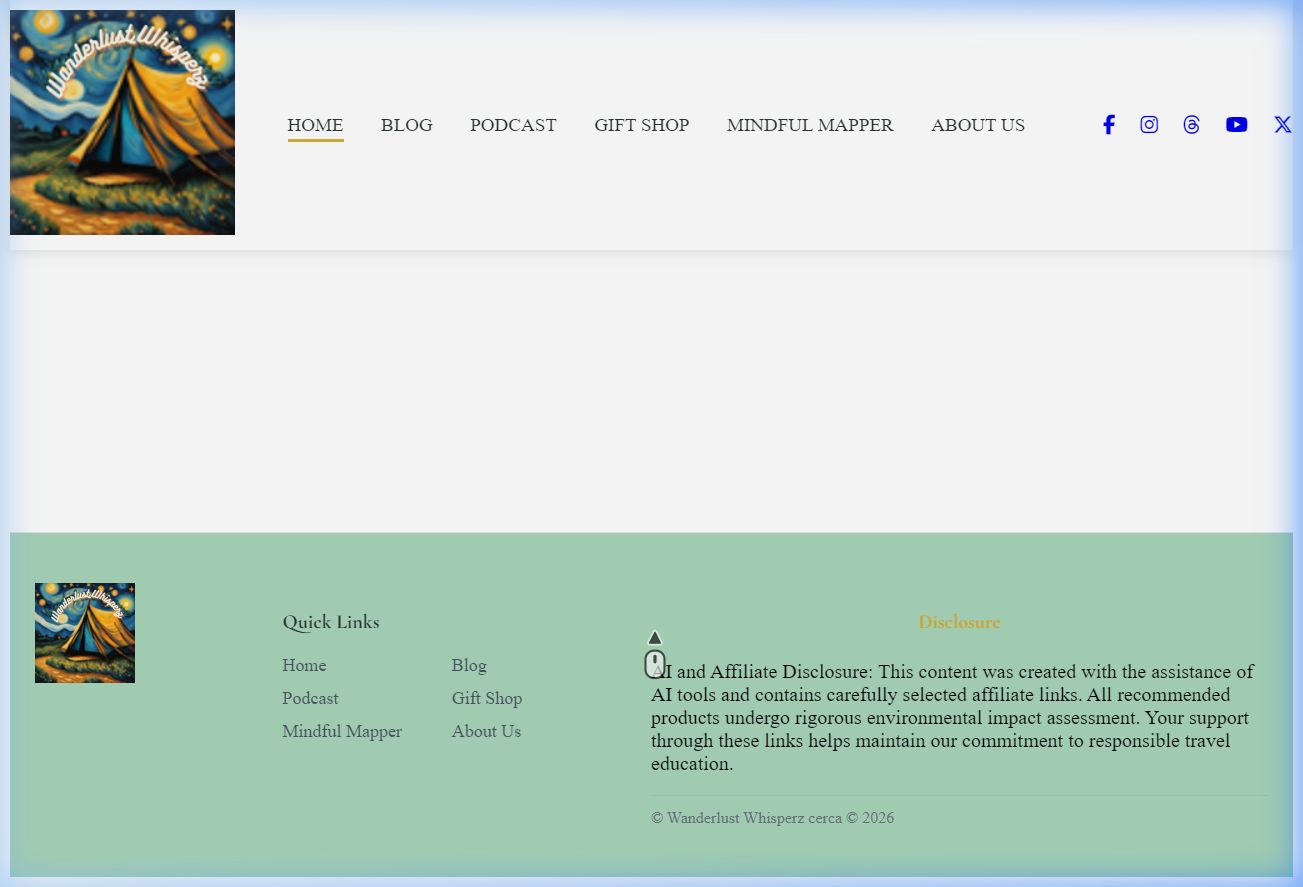Click the scroll-to-top mouse icon
This screenshot has width=1303, height=887.
[655, 658]
